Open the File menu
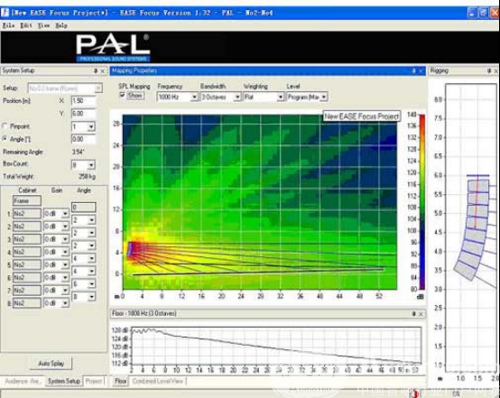The height and width of the screenshot is (398, 500). (x=8, y=25)
